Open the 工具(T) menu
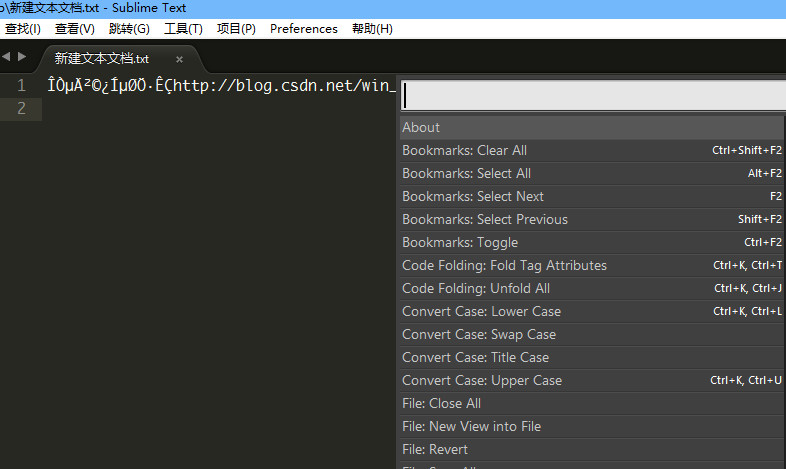The image size is (786, 469). [183, 29]
